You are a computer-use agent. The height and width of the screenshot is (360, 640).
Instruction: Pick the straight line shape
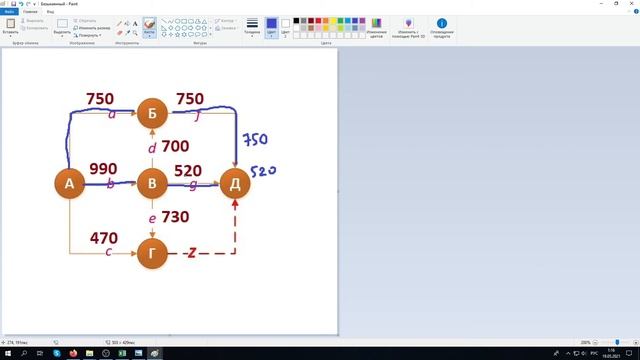(164, 21)
